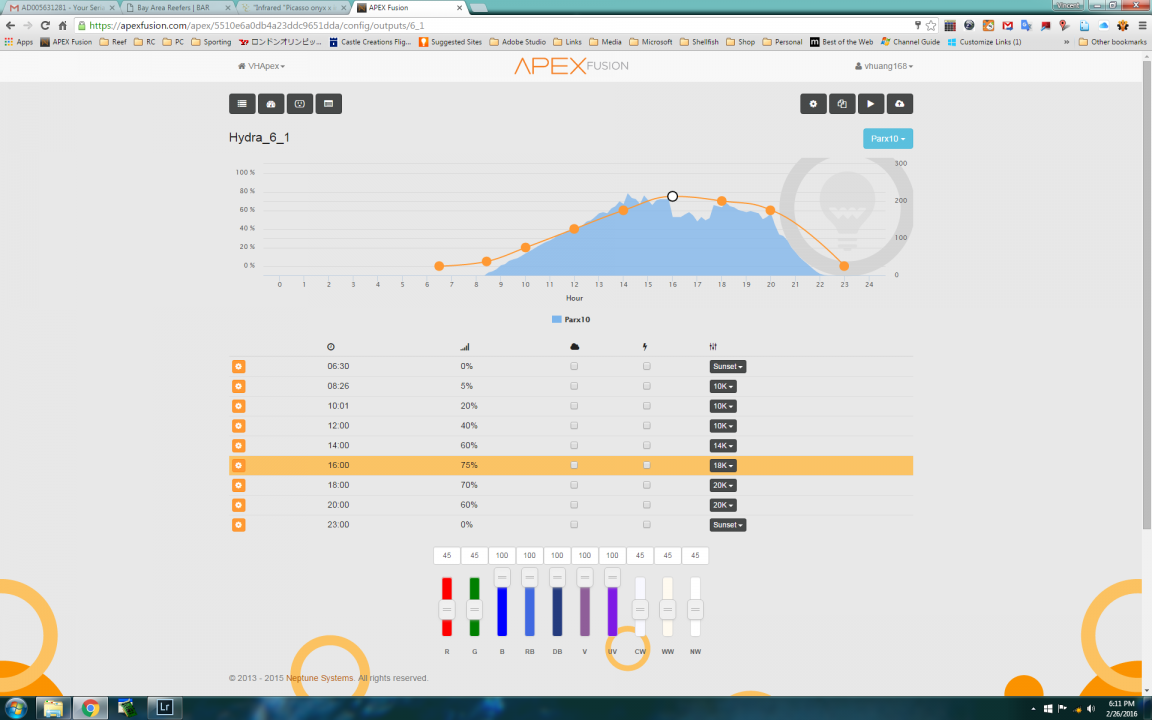
Task: Click the UV channel value field
Action: tap(612, 556)
